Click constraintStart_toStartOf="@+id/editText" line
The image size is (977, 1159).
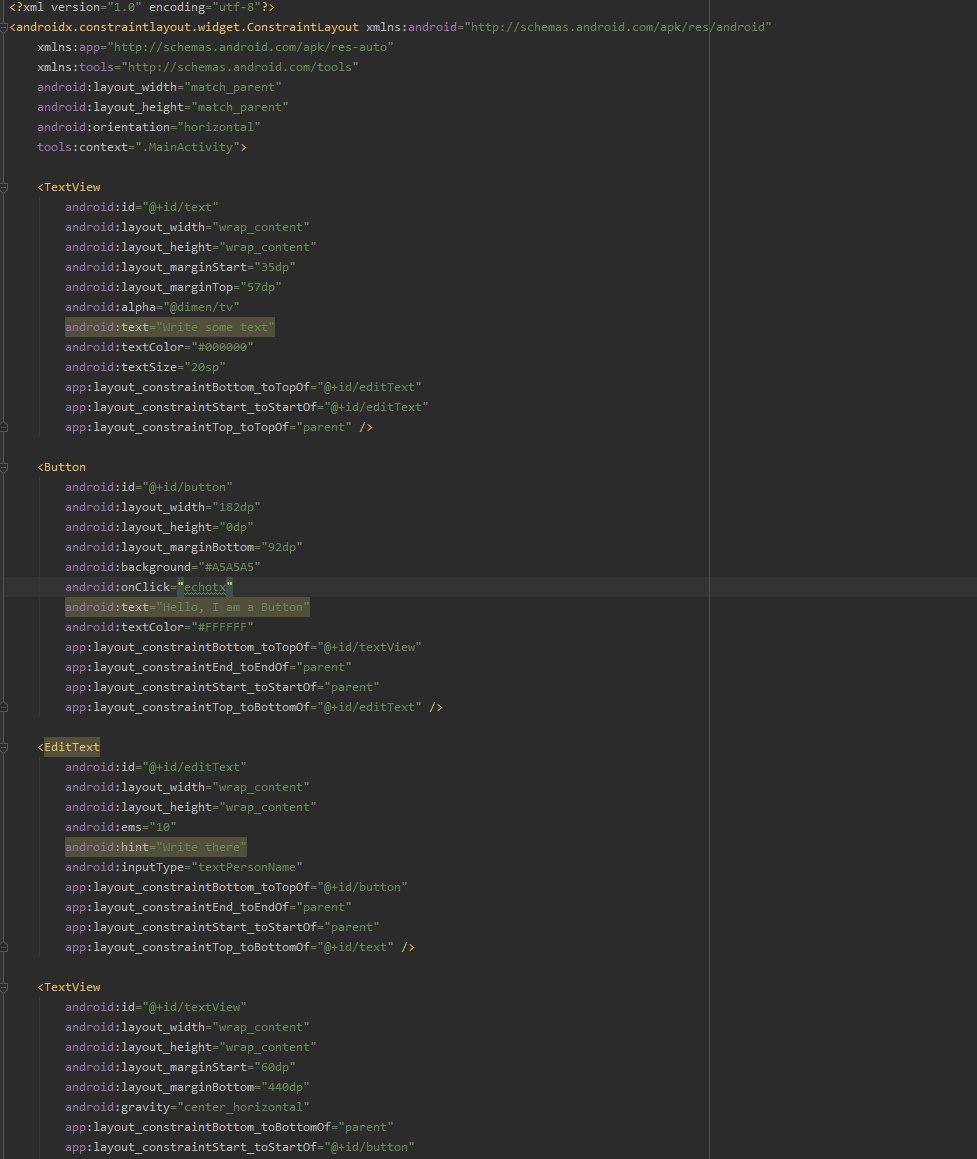pyautogui.click(x=247, y=407)
